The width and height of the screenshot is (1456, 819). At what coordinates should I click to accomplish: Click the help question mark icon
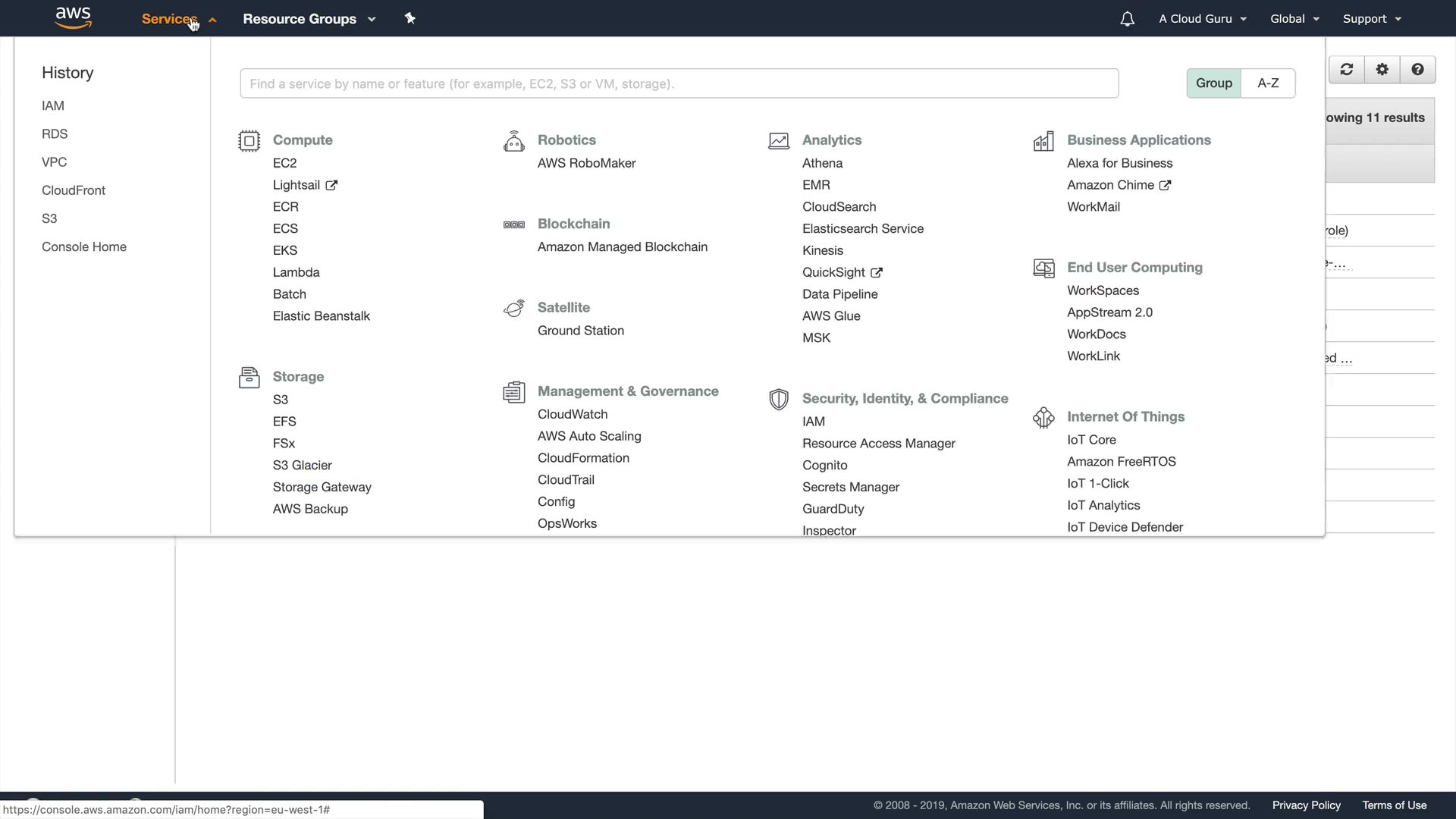(1417, 70)
